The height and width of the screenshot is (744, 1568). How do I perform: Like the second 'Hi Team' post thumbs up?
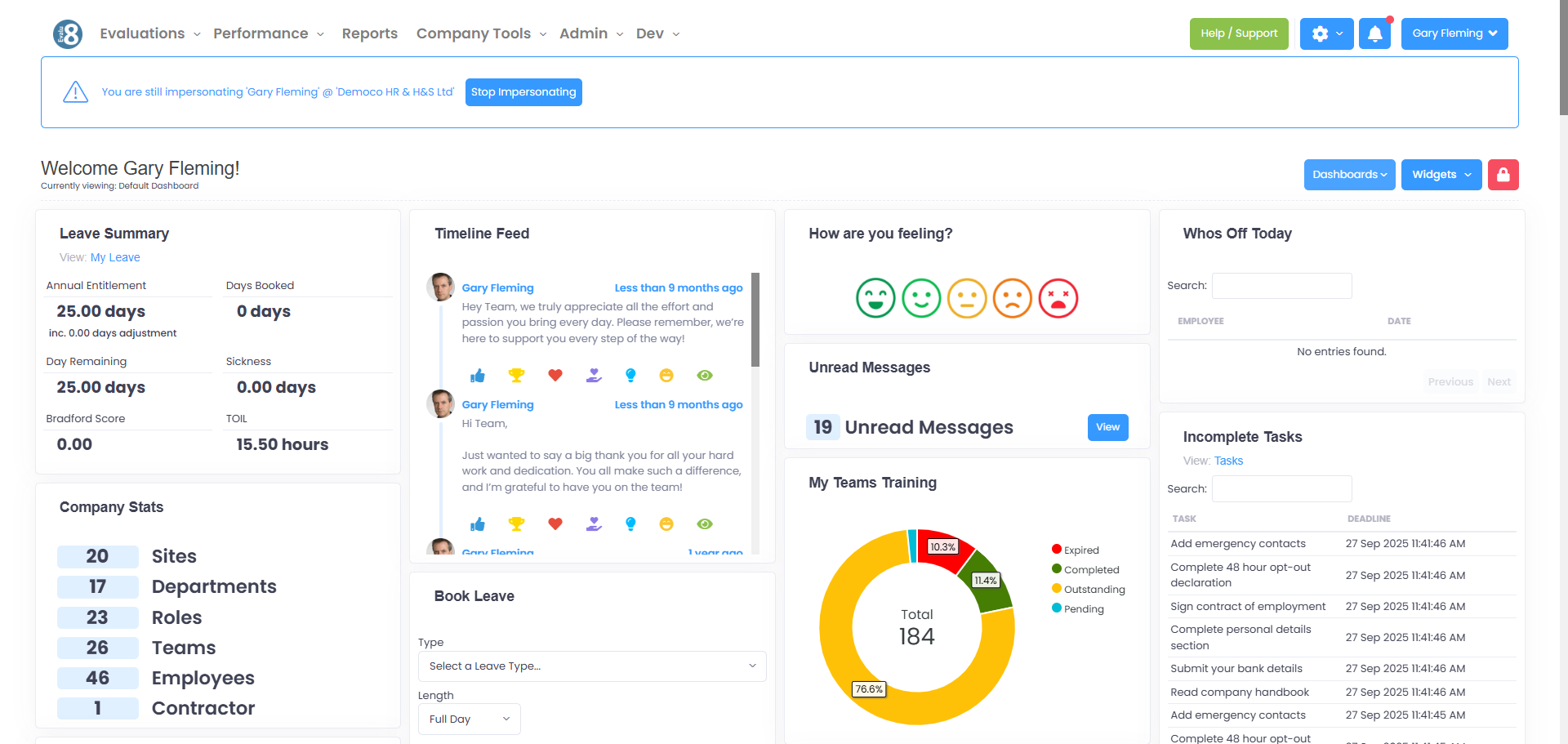pyautogui.click(x=478, y=524)
